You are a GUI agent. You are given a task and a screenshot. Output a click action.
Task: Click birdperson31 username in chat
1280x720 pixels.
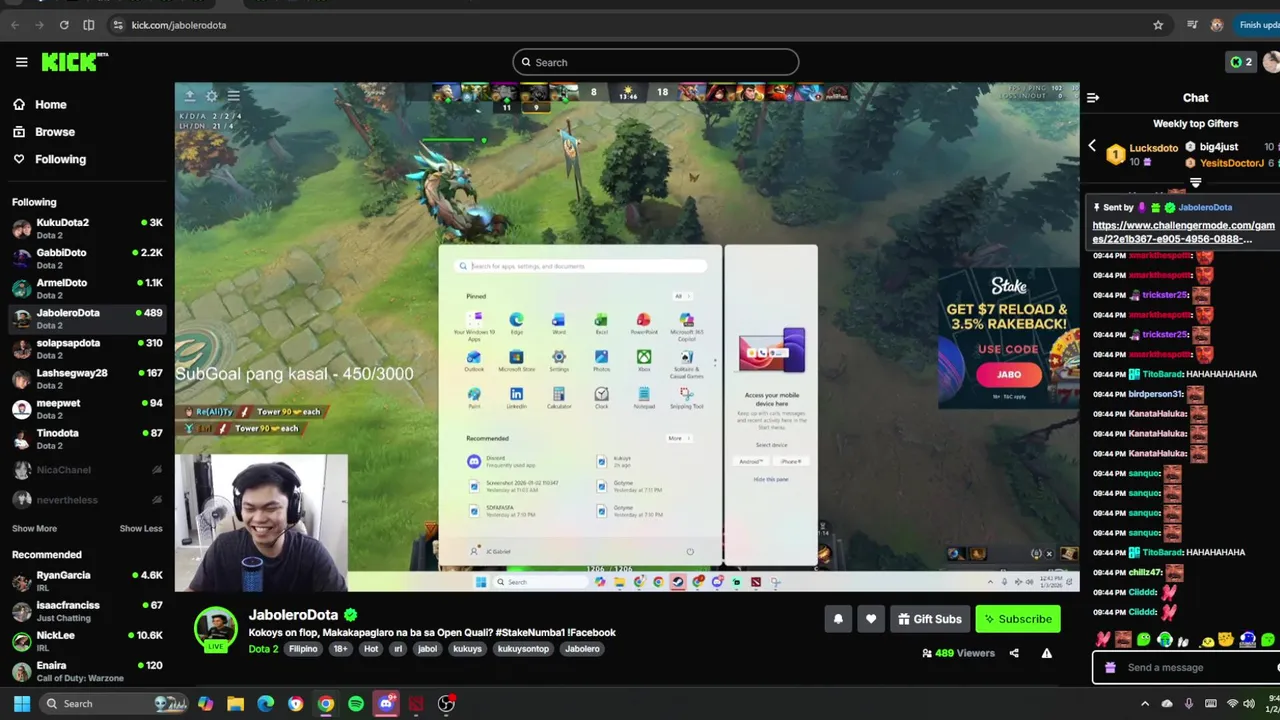coord(1156,394)
